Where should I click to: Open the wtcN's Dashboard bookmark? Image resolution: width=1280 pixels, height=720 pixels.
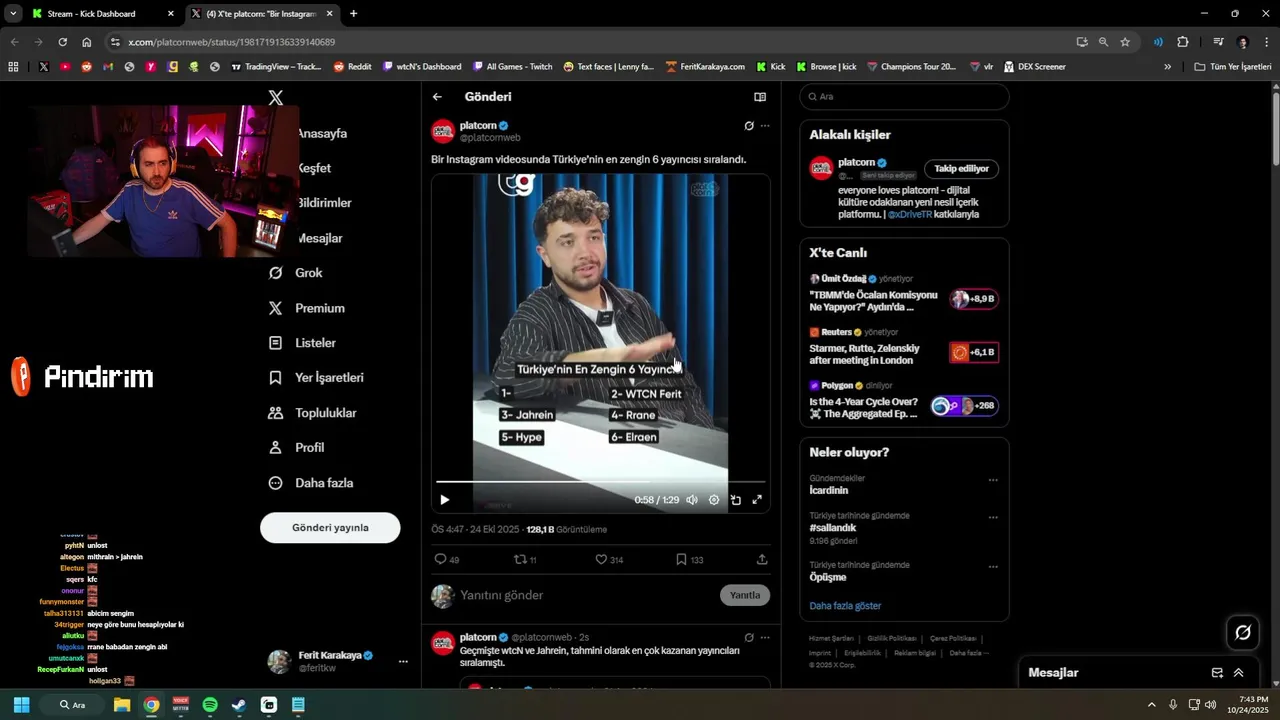[x=422, y=67]
